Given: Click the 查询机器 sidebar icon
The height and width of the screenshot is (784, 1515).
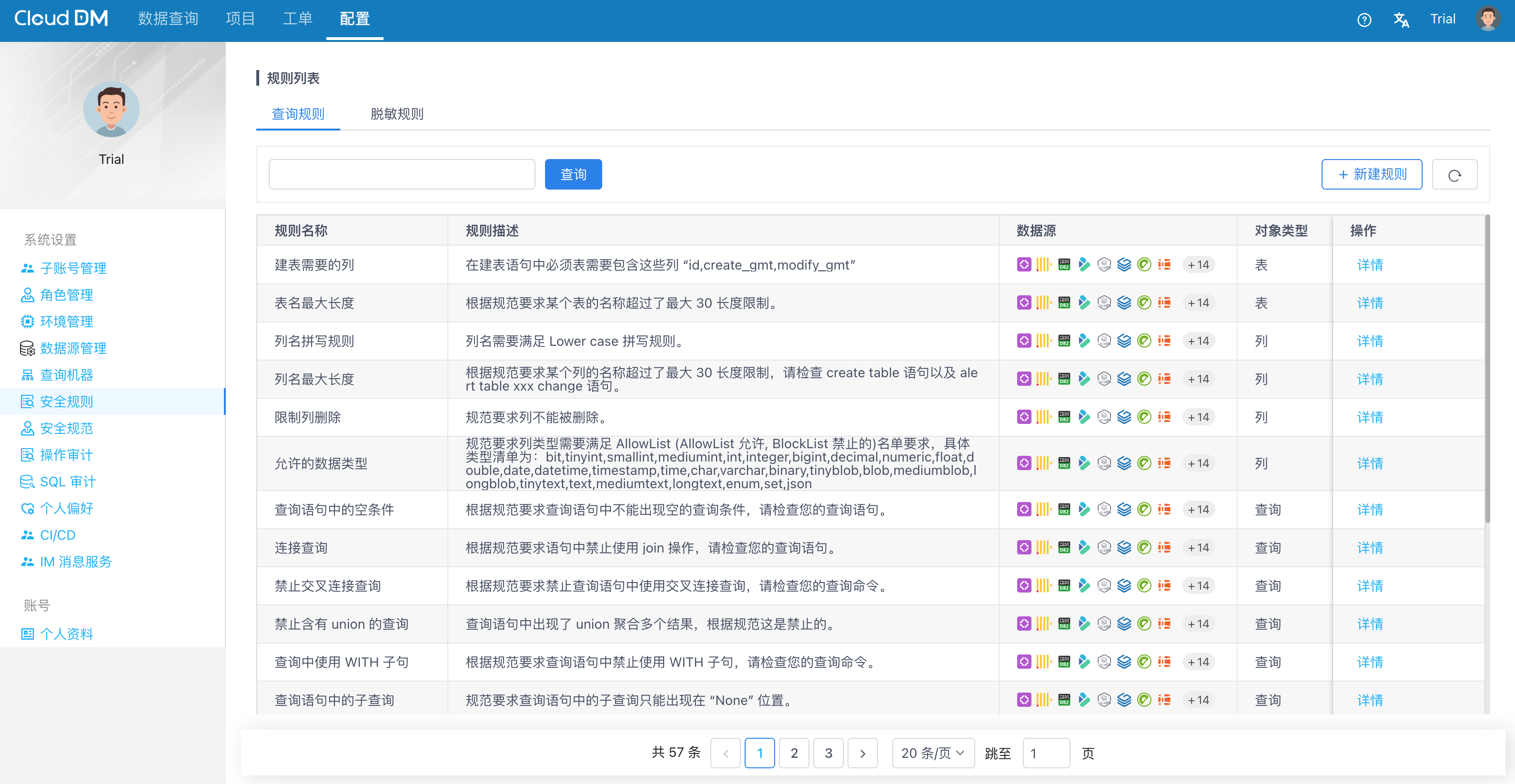Looking at the screenshot, I should pyautogui.click(x=27, y=375).
